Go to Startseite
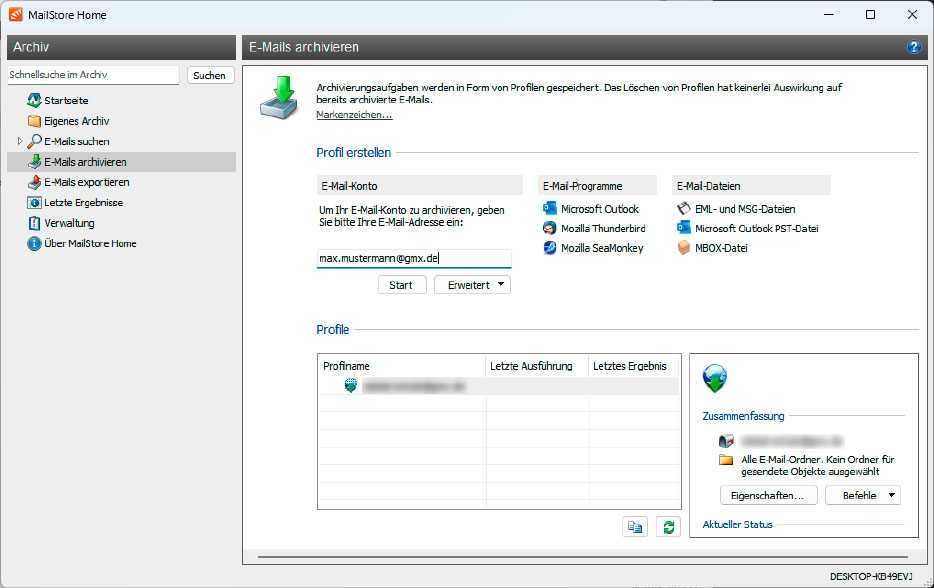934x588 pixels. click(x=66, y=100)
